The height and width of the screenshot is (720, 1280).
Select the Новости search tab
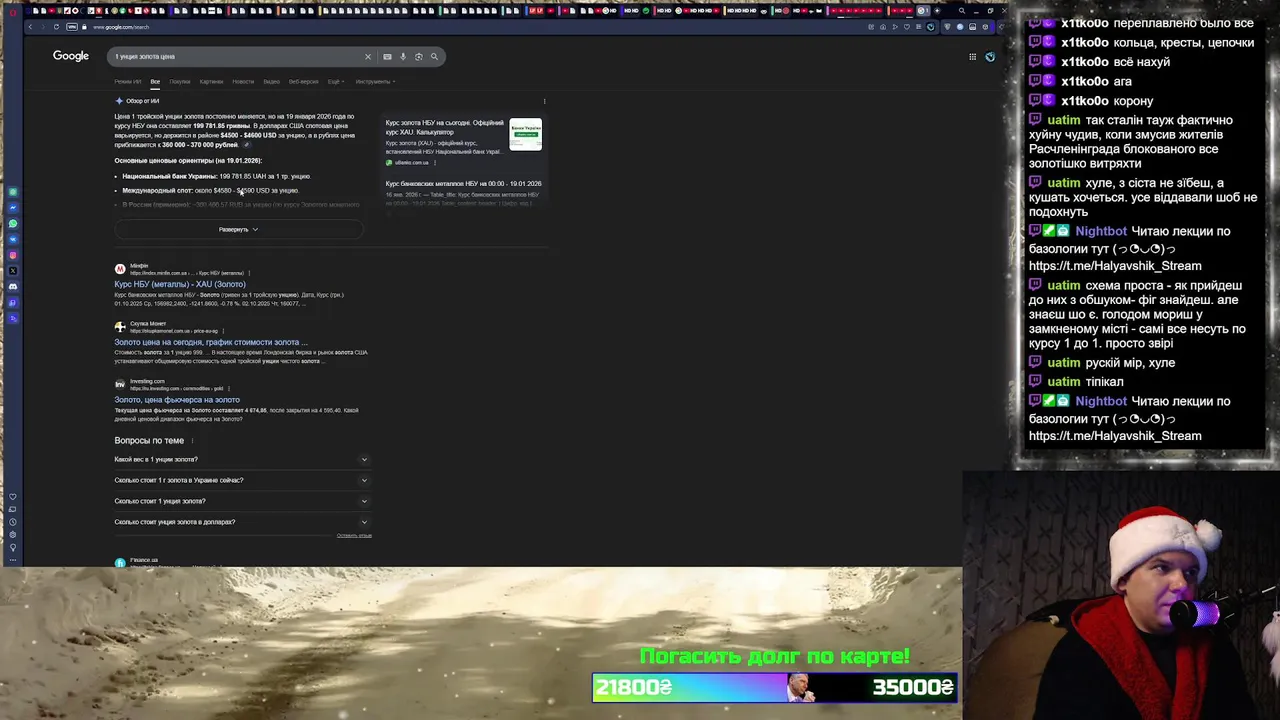pyautogui.click(x=243, y=82)
